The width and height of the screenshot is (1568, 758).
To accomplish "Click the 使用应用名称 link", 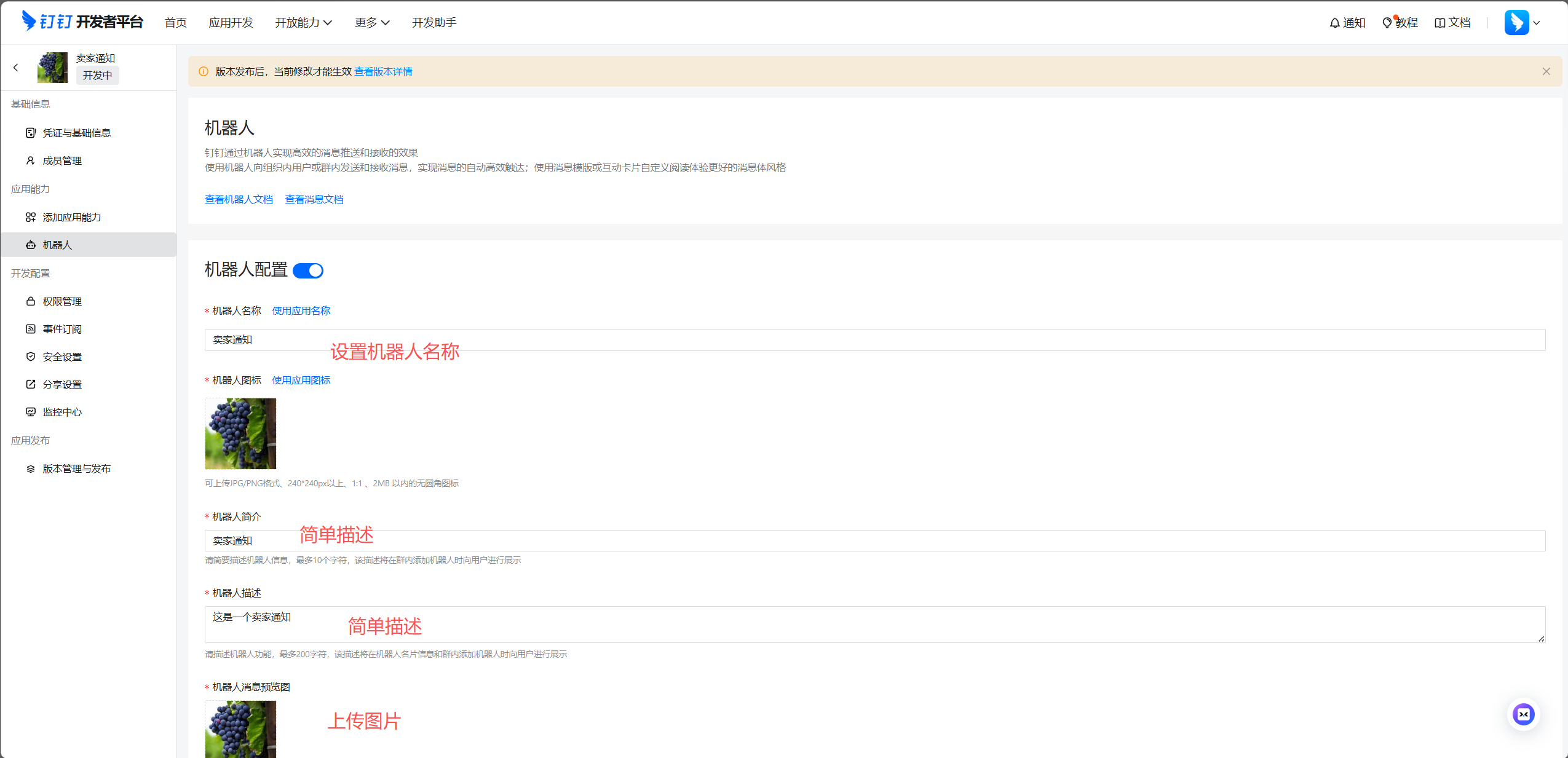I will [301, 310].
